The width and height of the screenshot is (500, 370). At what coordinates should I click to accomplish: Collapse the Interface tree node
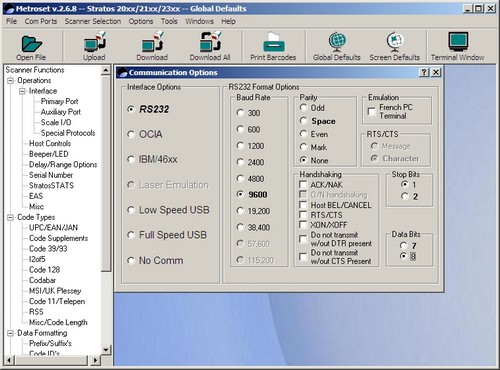(x=22, y=91)
